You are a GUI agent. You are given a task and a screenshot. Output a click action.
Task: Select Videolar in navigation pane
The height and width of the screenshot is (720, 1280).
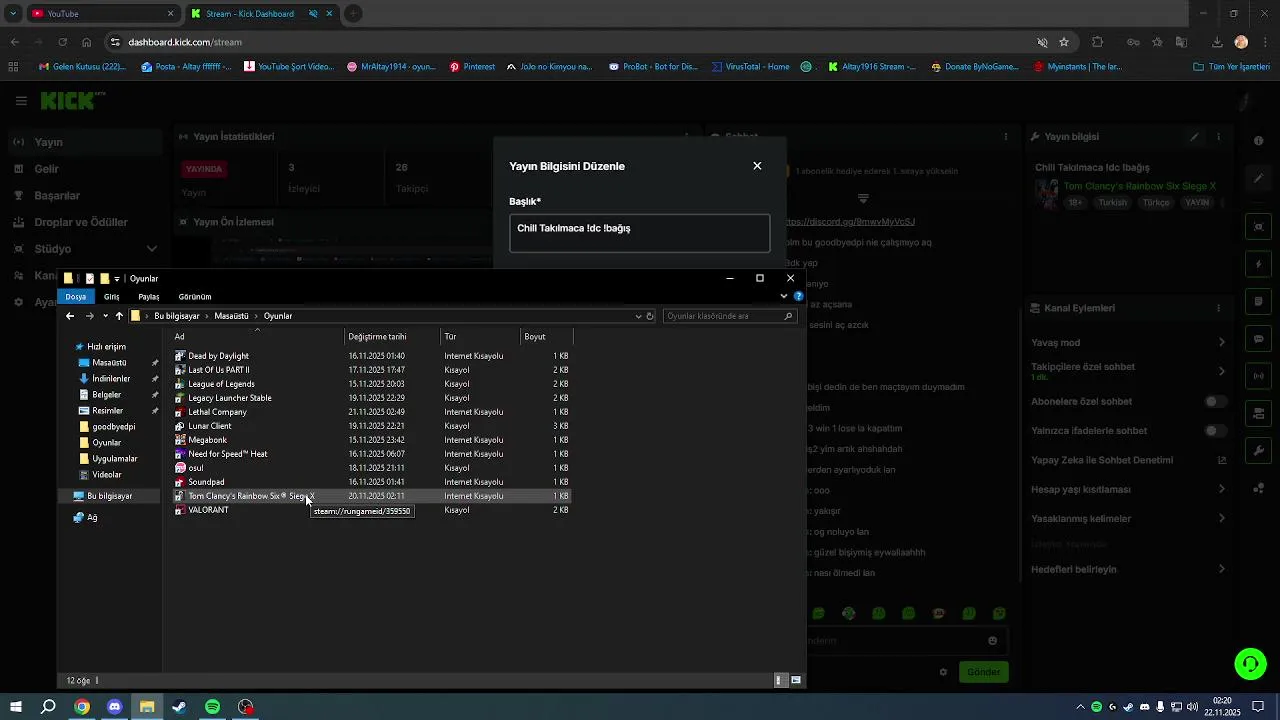(106, 475)
